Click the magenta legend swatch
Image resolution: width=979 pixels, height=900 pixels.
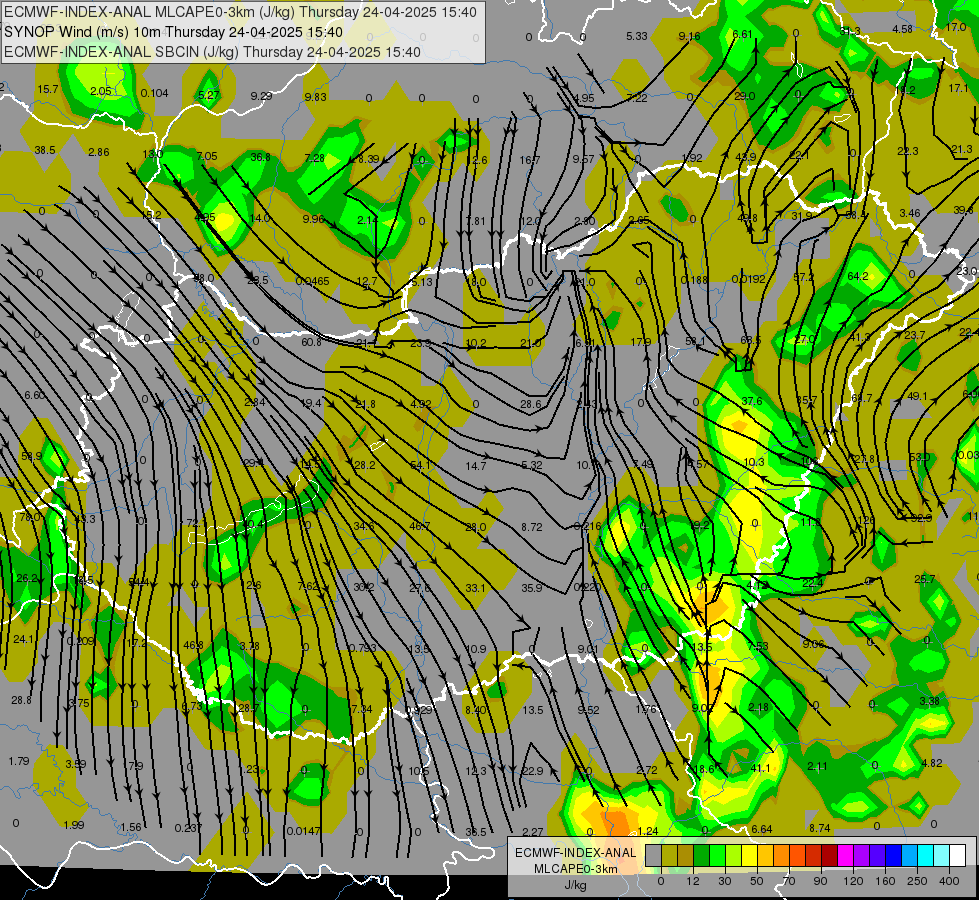coord(845,855)
